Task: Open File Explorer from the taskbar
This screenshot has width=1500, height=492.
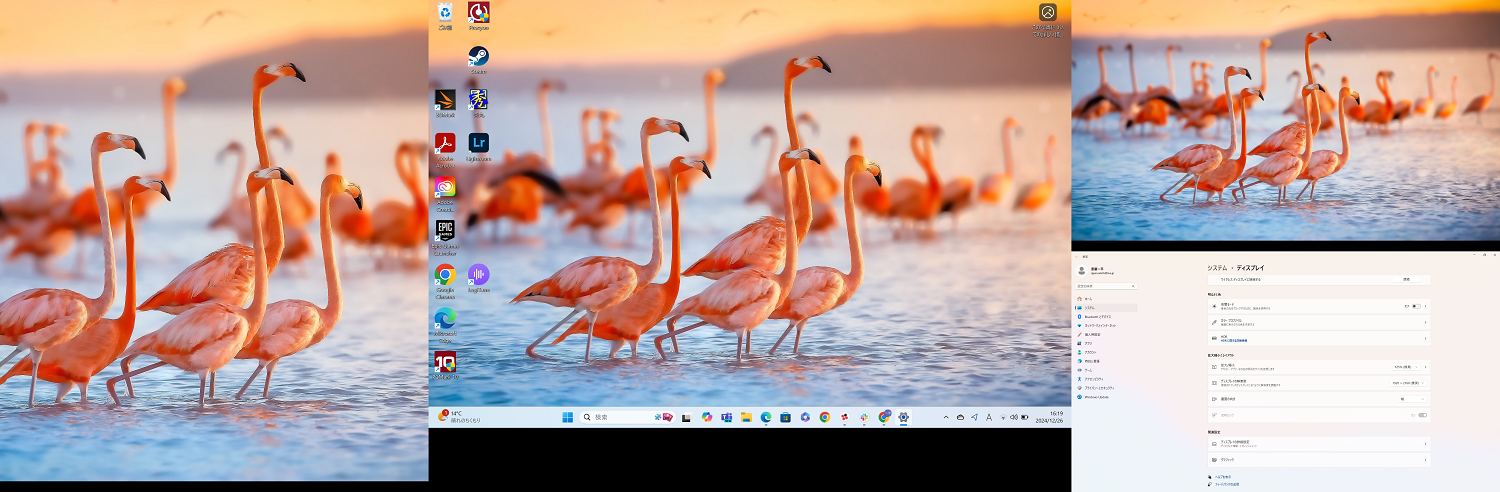Action: tap(746, 417)
